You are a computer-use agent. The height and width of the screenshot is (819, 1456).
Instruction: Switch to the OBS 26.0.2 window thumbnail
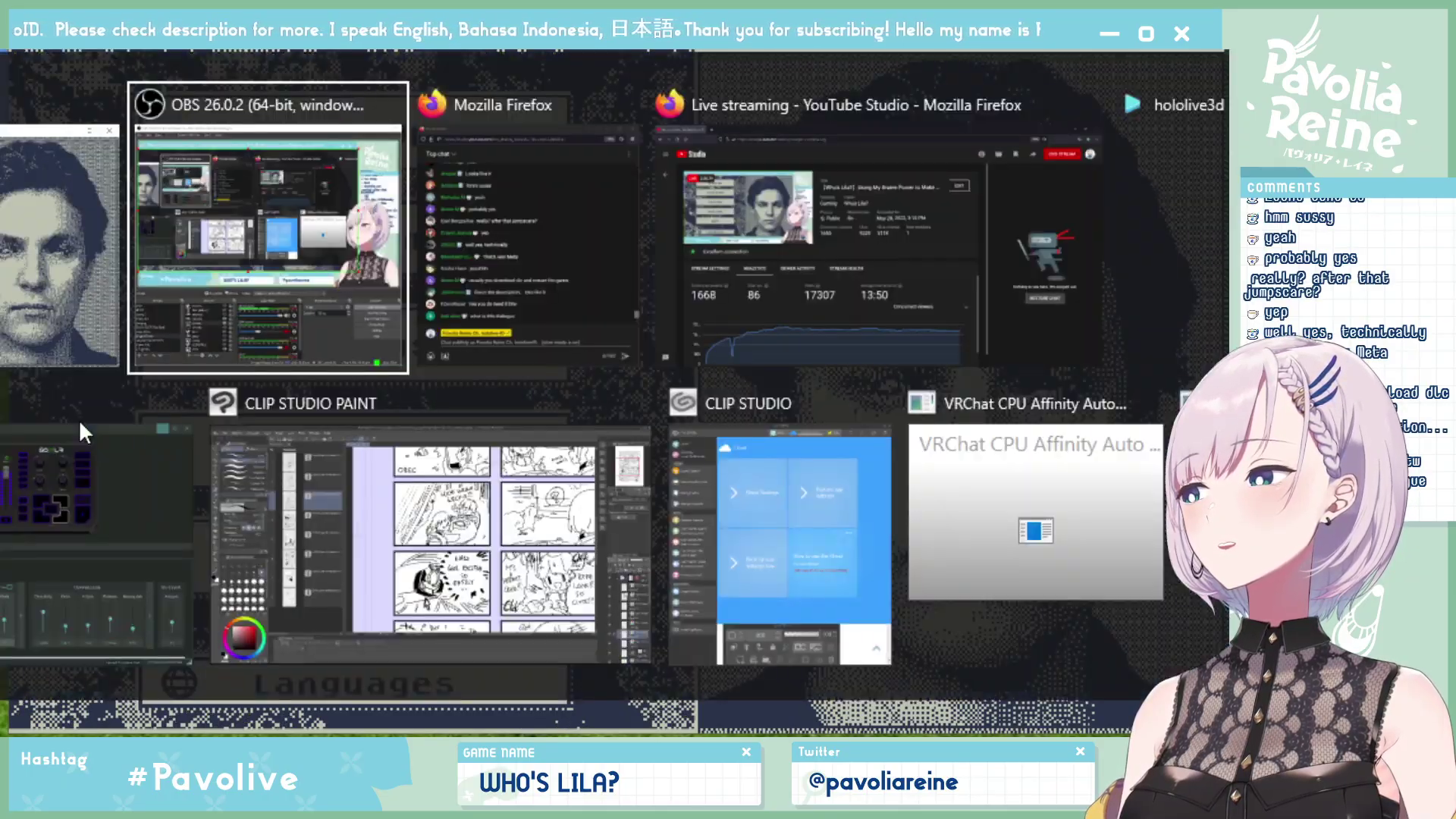[x=268, y=246]
